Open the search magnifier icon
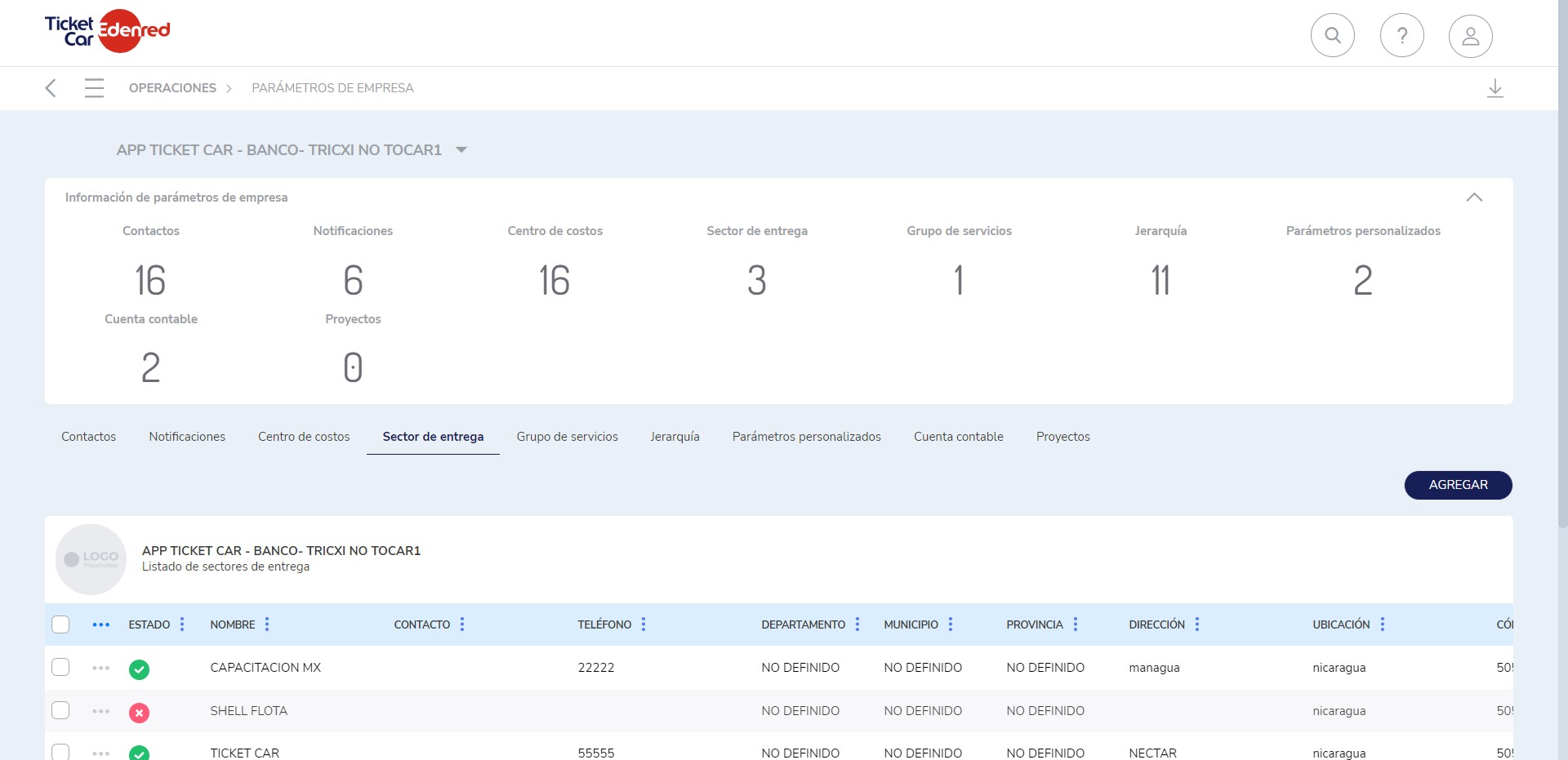1568x760 pixels. pos(1332,35)
